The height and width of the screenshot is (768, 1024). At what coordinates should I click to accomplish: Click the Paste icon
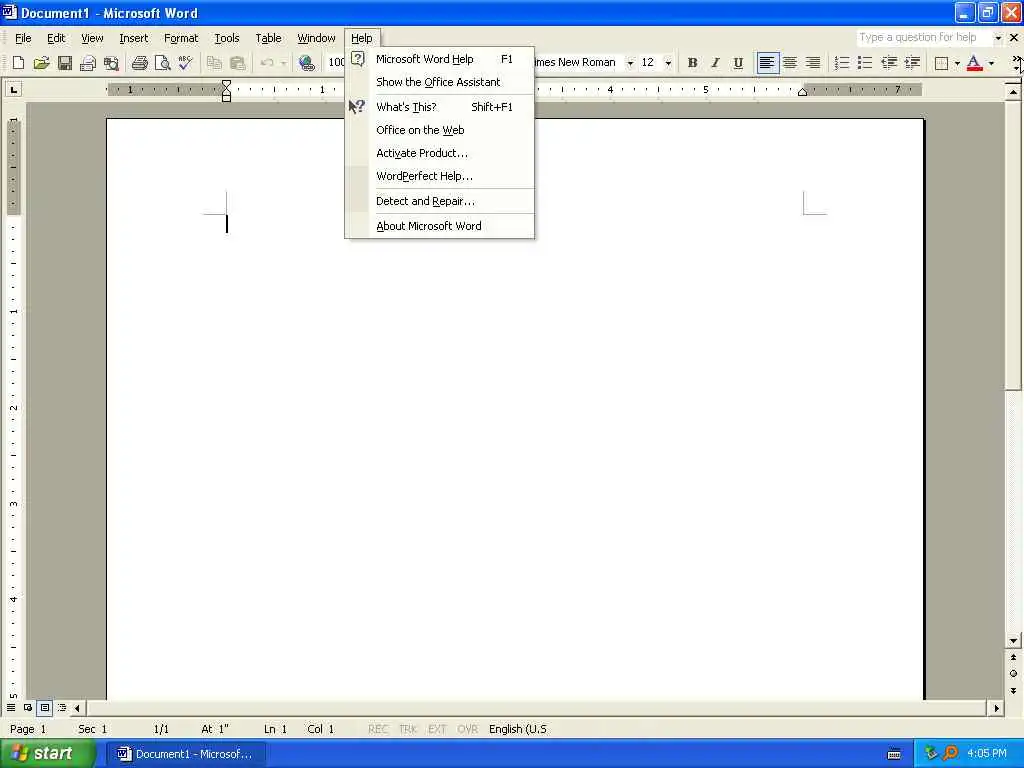(237, 63)
